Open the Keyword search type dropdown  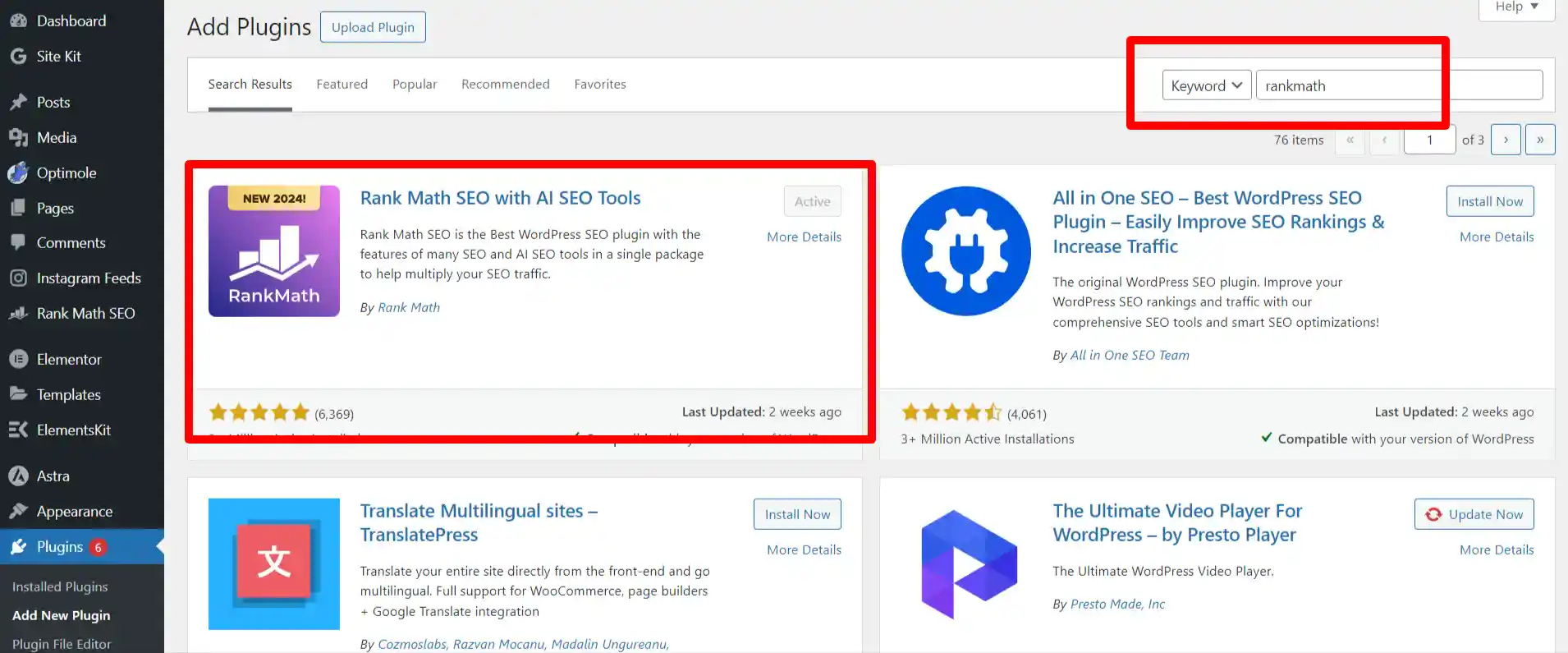1207,85
